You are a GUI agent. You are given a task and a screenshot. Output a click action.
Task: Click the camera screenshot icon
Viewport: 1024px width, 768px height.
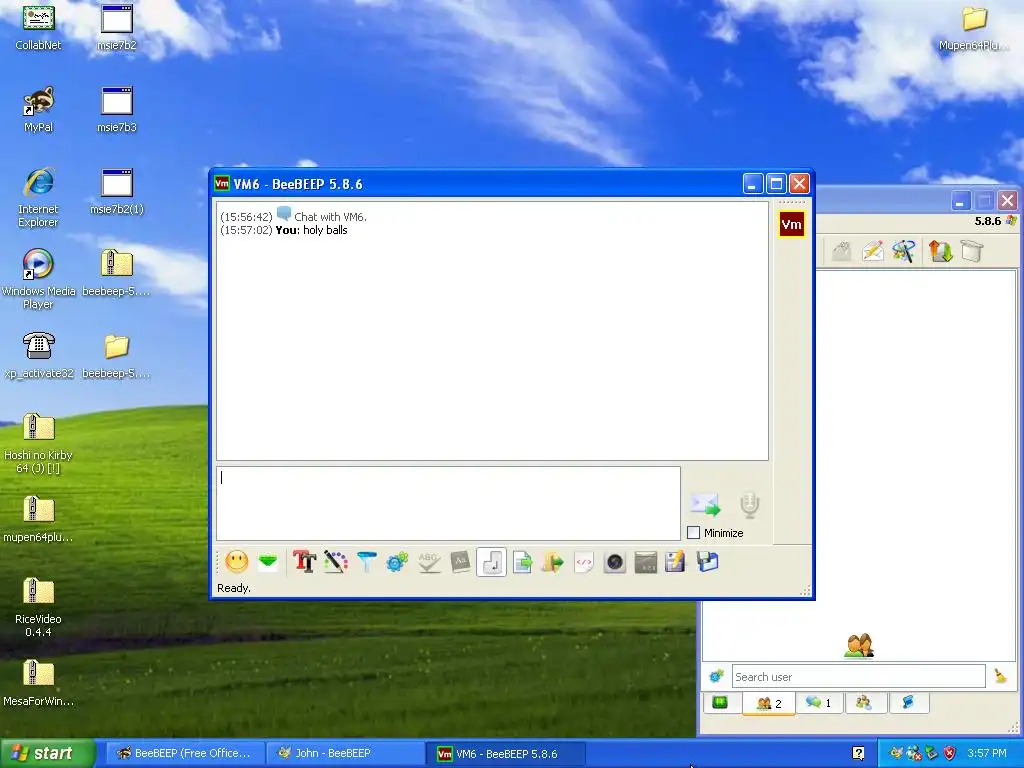(x=615, y=562)
